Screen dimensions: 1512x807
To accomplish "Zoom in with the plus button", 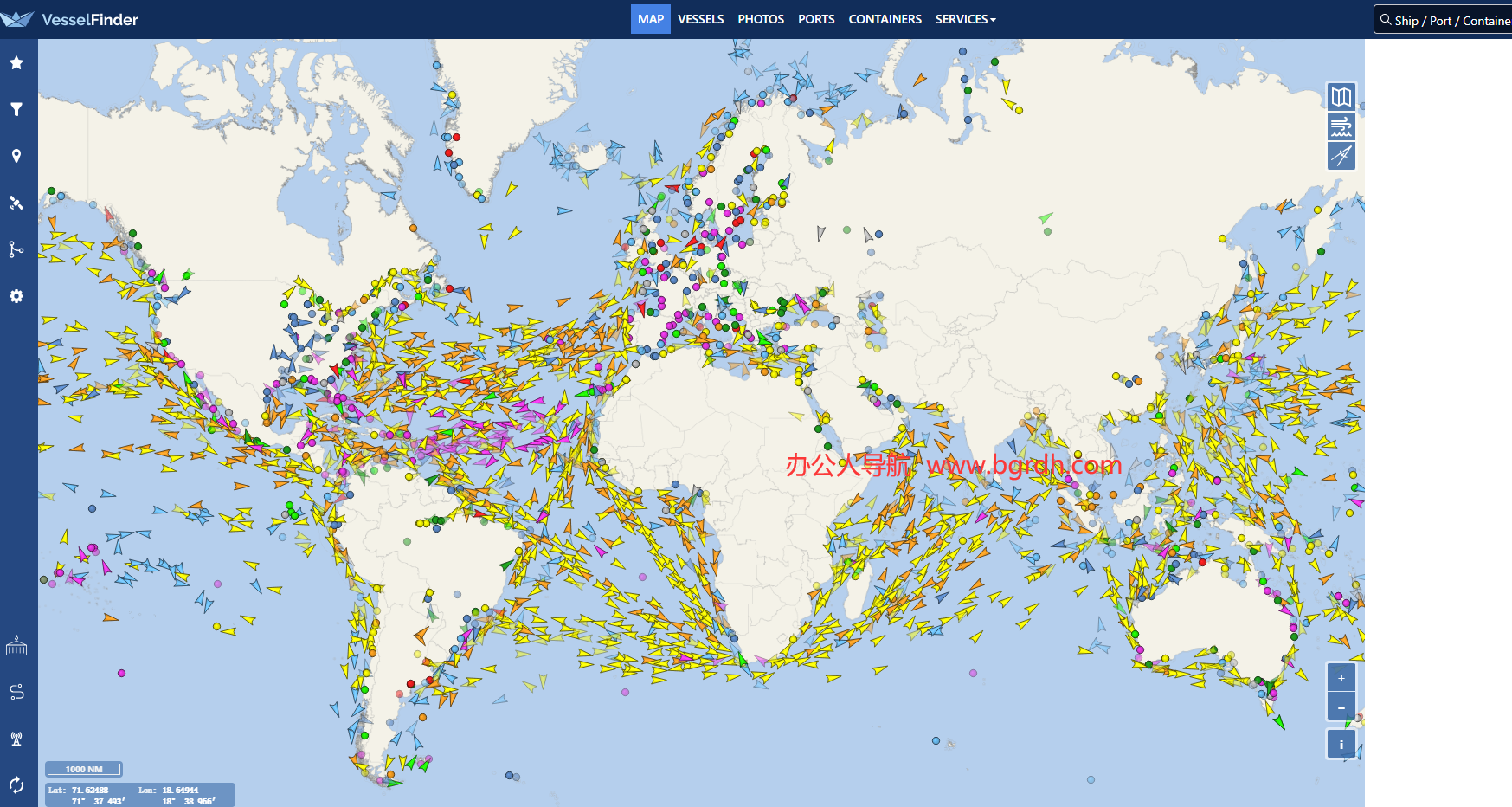I will pyautogui.click(x=1341, y=678).
